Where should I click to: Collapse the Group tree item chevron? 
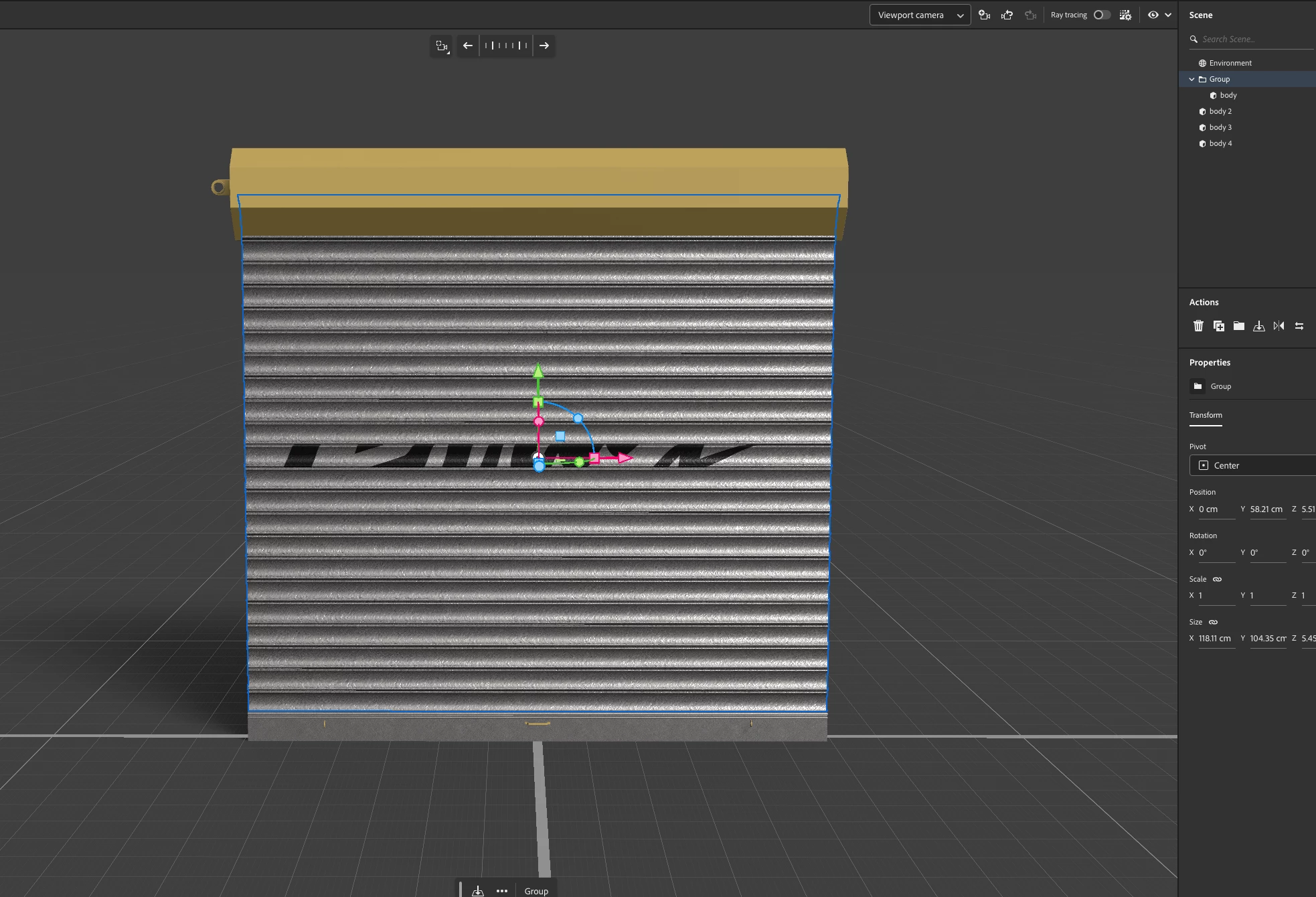pos(1191,79)
